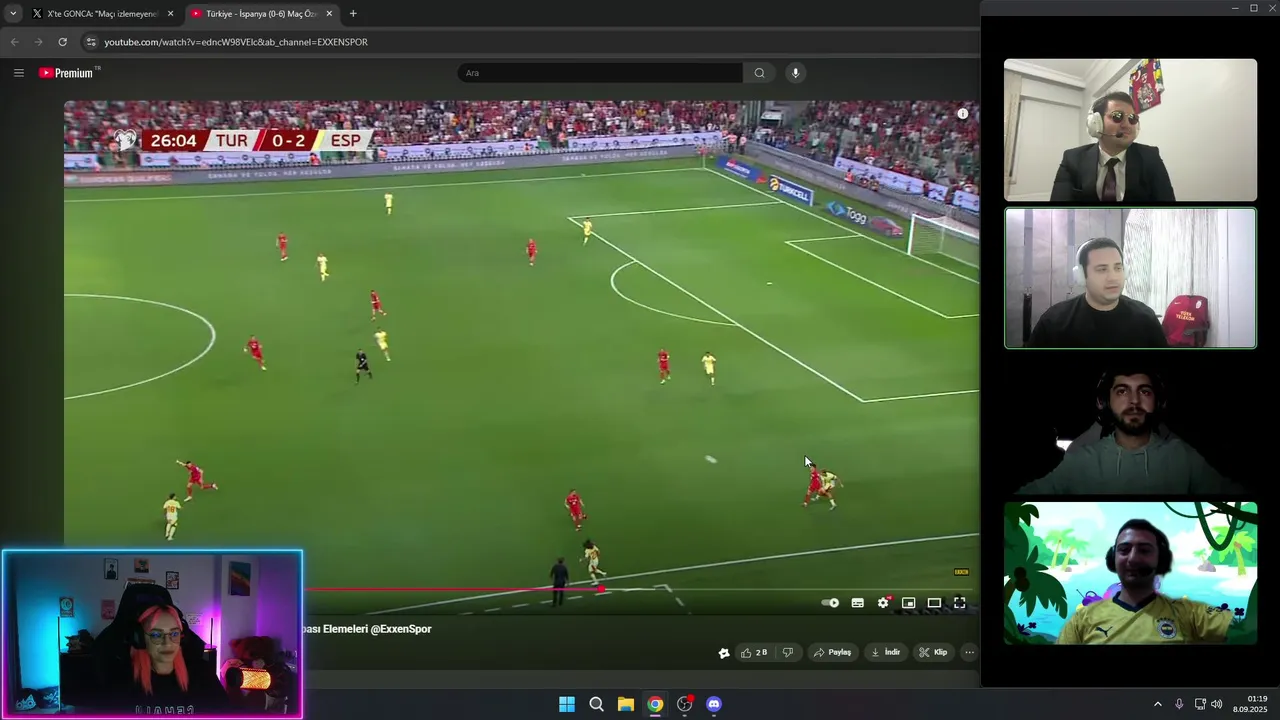The height and width of the screenshot is (720, 1280).
Task: Open the Windows Start menu
Action: coord(567,704)
